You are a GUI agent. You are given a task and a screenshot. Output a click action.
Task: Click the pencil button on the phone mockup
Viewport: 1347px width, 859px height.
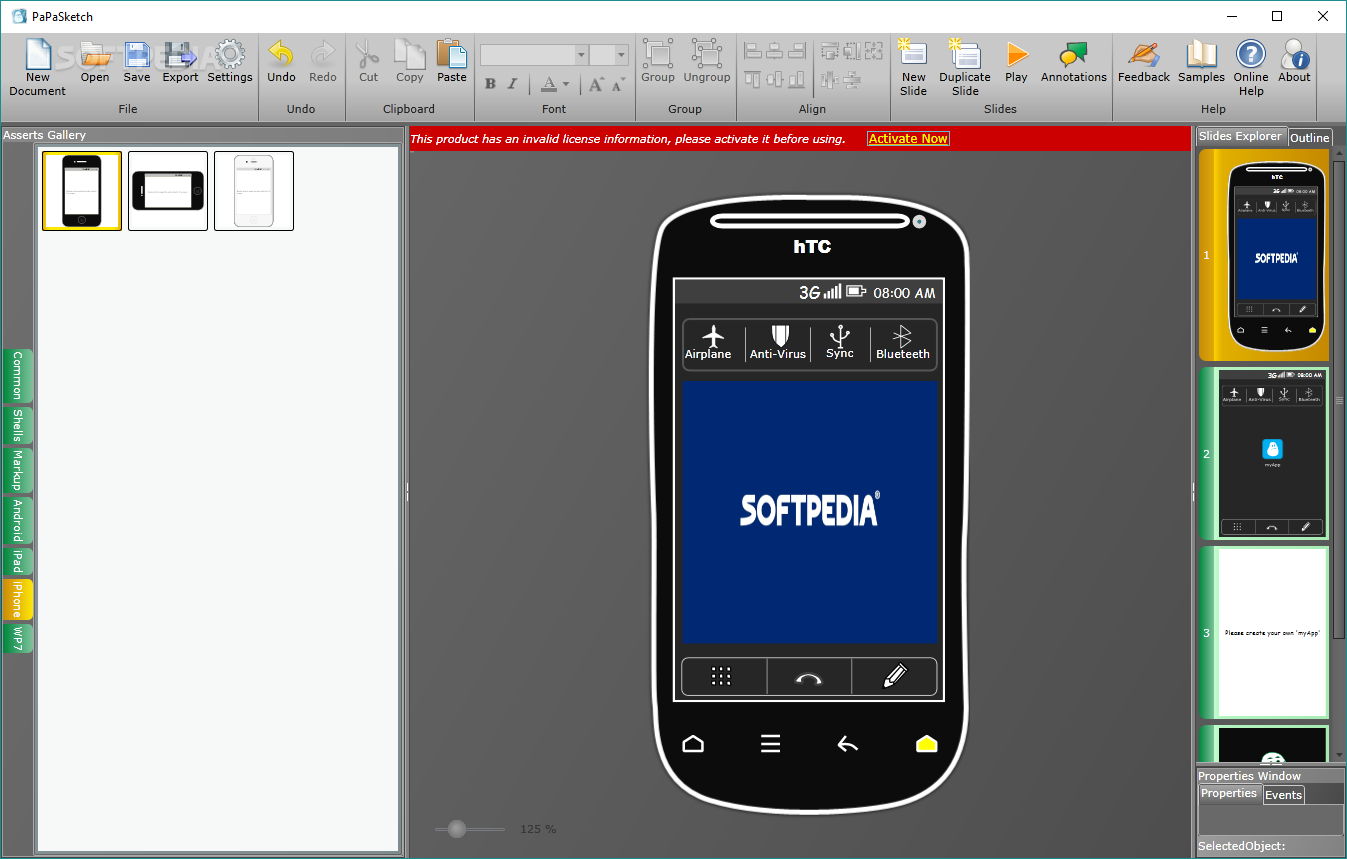[x=895, y=677]
